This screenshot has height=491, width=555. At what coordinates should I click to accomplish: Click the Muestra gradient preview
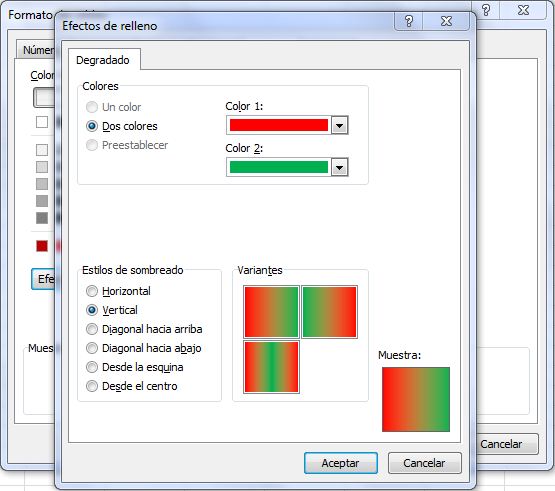pos(416,399)
